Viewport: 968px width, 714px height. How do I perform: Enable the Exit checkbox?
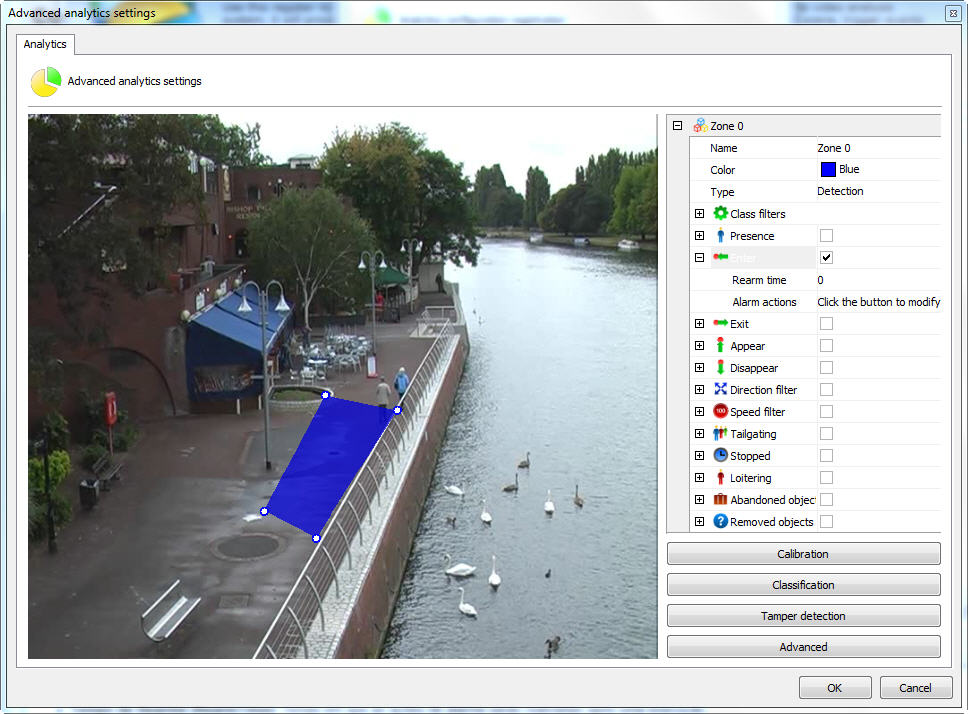point(826,323)
